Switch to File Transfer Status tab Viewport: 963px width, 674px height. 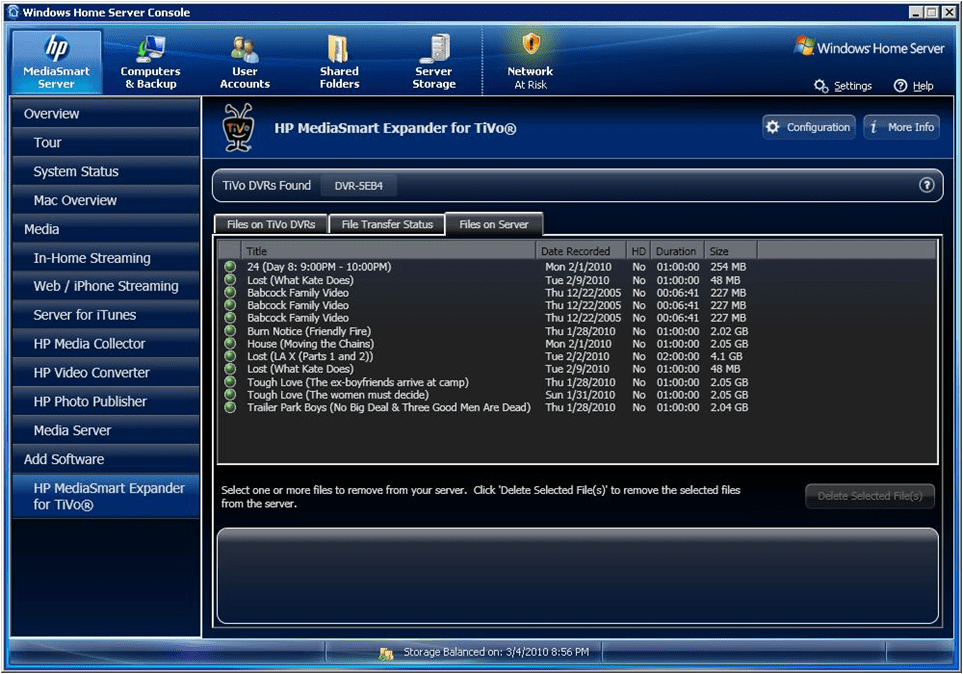click(x=387, y=224)
